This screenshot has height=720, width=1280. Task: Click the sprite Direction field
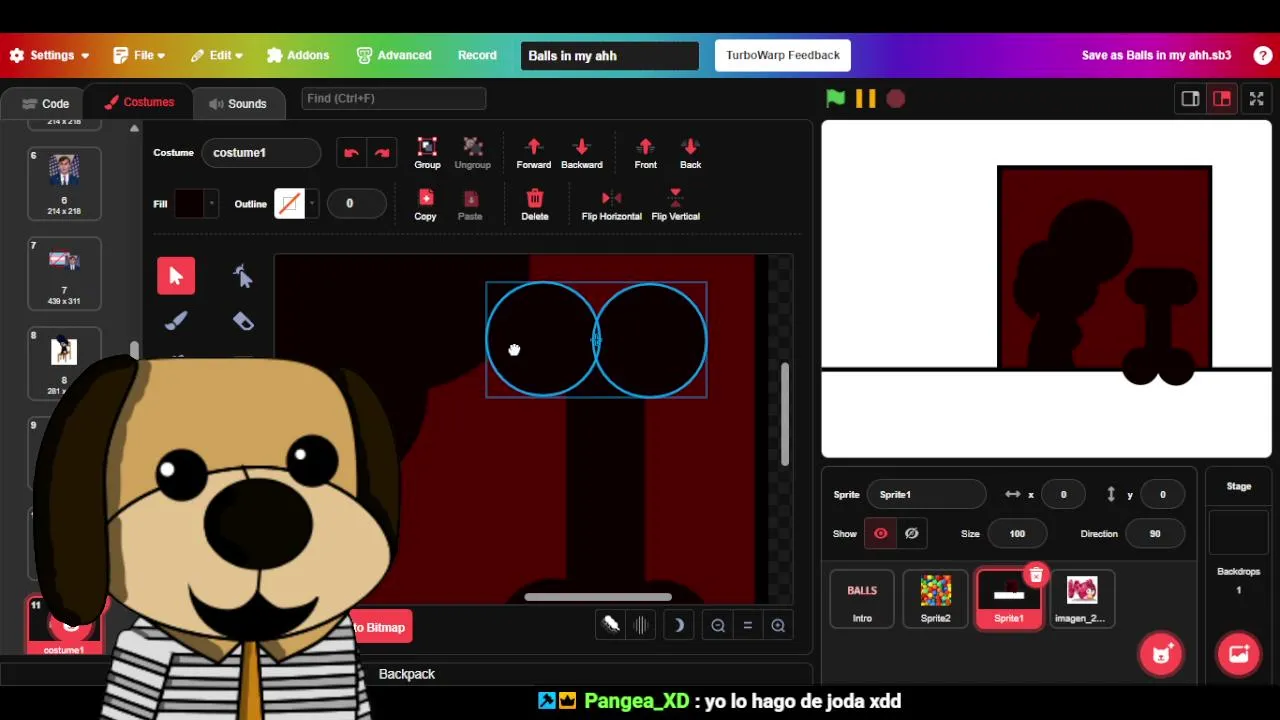[1155, 533]
